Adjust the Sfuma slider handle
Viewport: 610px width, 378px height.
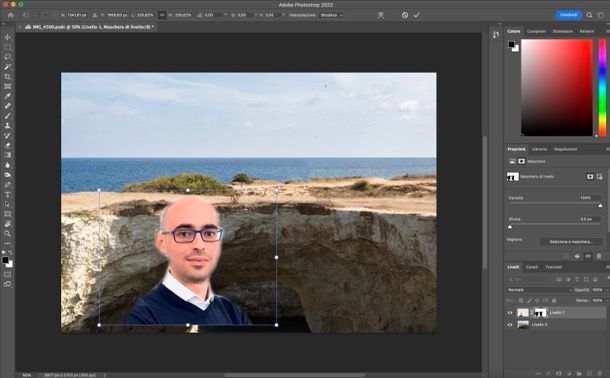510,227
